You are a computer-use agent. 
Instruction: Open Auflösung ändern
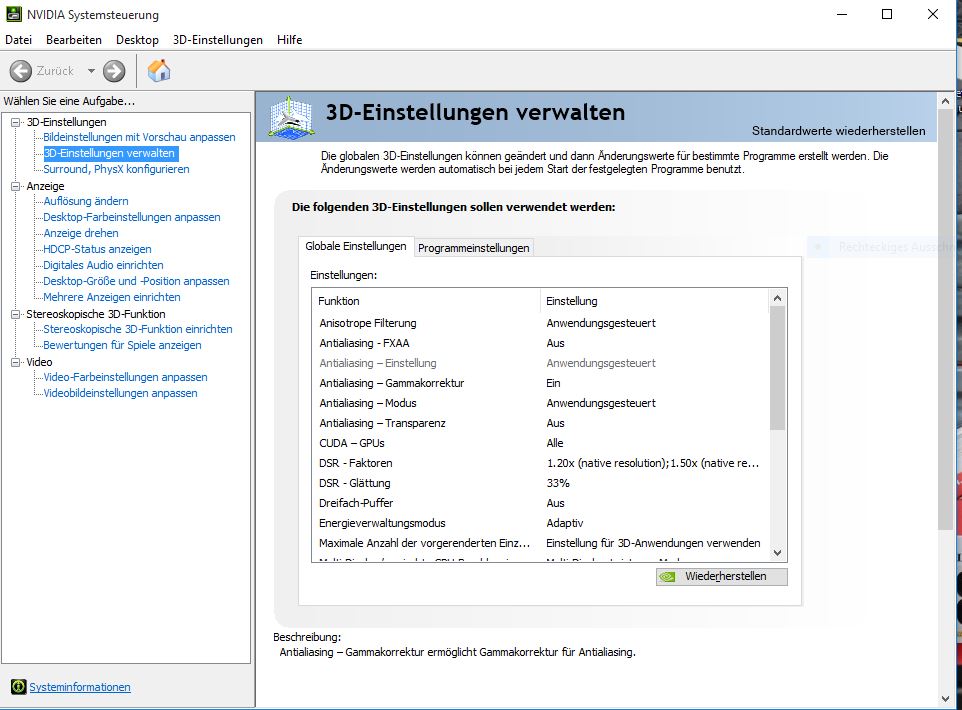click(x=86, y=201)
